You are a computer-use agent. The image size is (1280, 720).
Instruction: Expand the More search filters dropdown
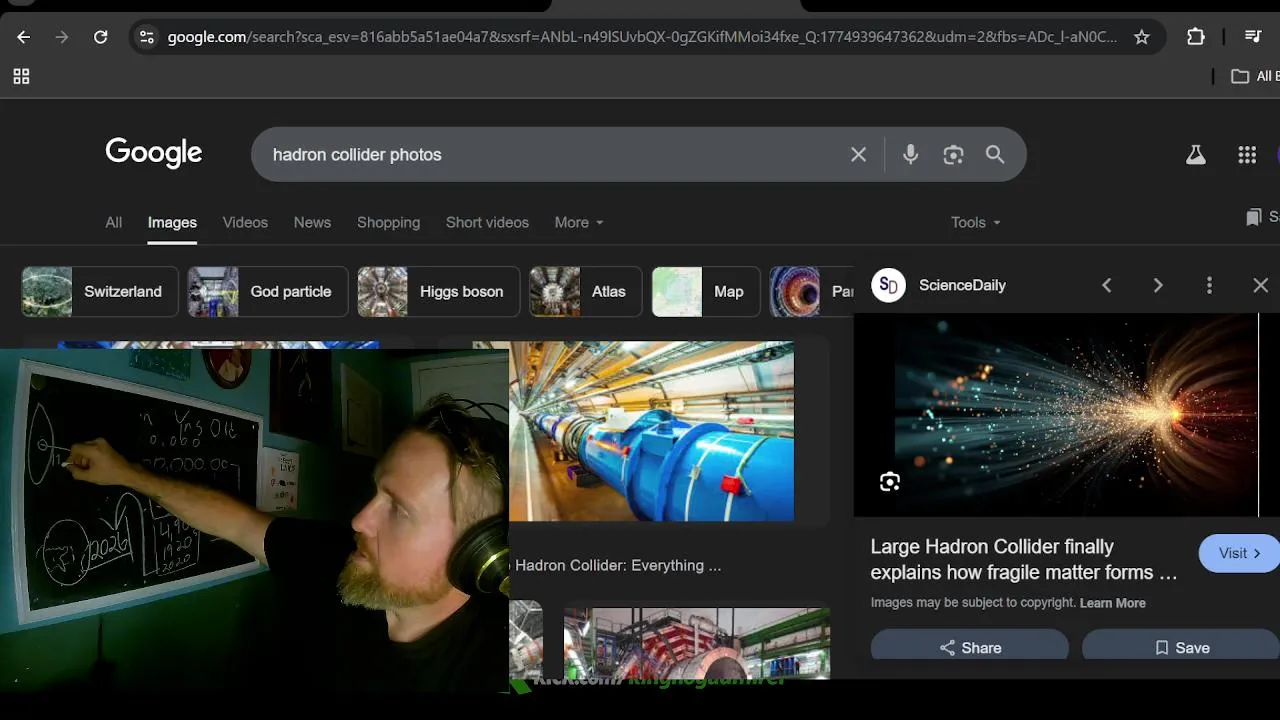[579, 222]
